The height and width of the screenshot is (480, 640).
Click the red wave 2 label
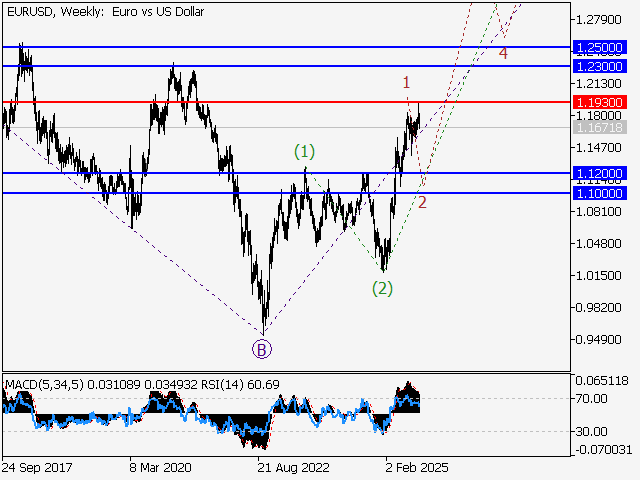[423, 203]
